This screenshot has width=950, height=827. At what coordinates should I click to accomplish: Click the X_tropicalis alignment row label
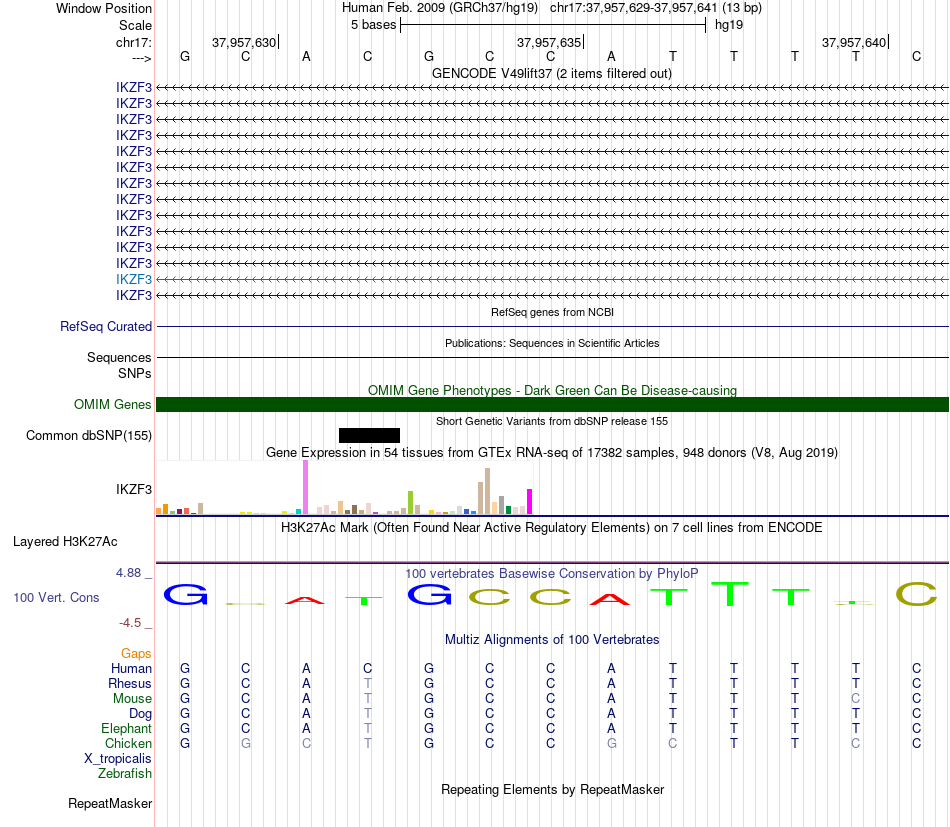coord(118,759)
